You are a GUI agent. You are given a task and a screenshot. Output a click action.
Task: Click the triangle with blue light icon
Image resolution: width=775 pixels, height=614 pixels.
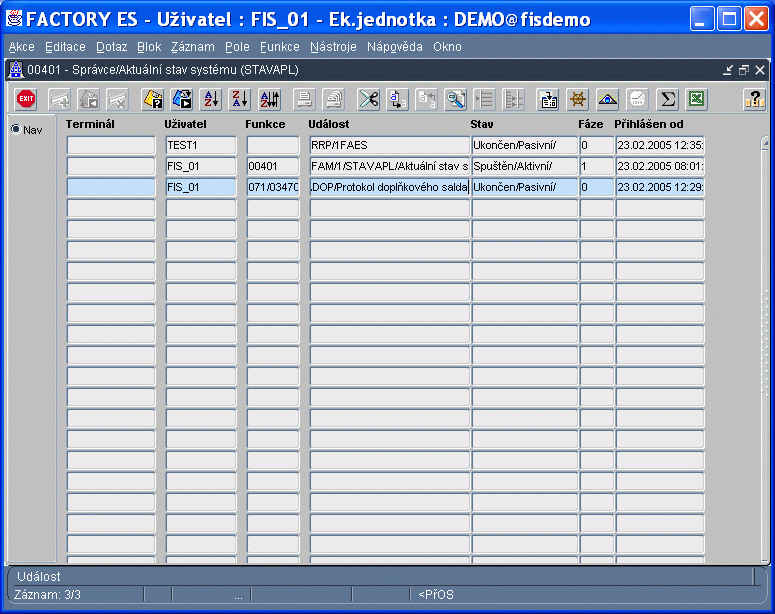click(607, 99)
